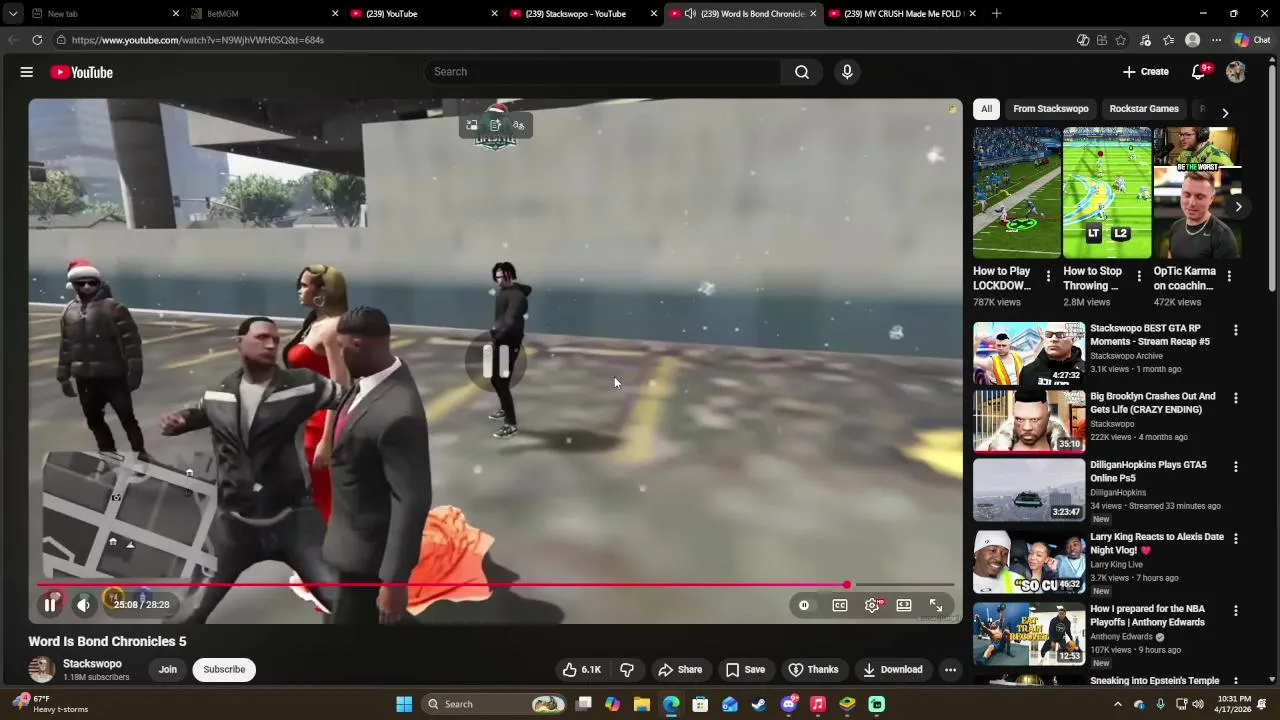Open thumbnail of Big Brooklyn Crashes Out video

1029,422
